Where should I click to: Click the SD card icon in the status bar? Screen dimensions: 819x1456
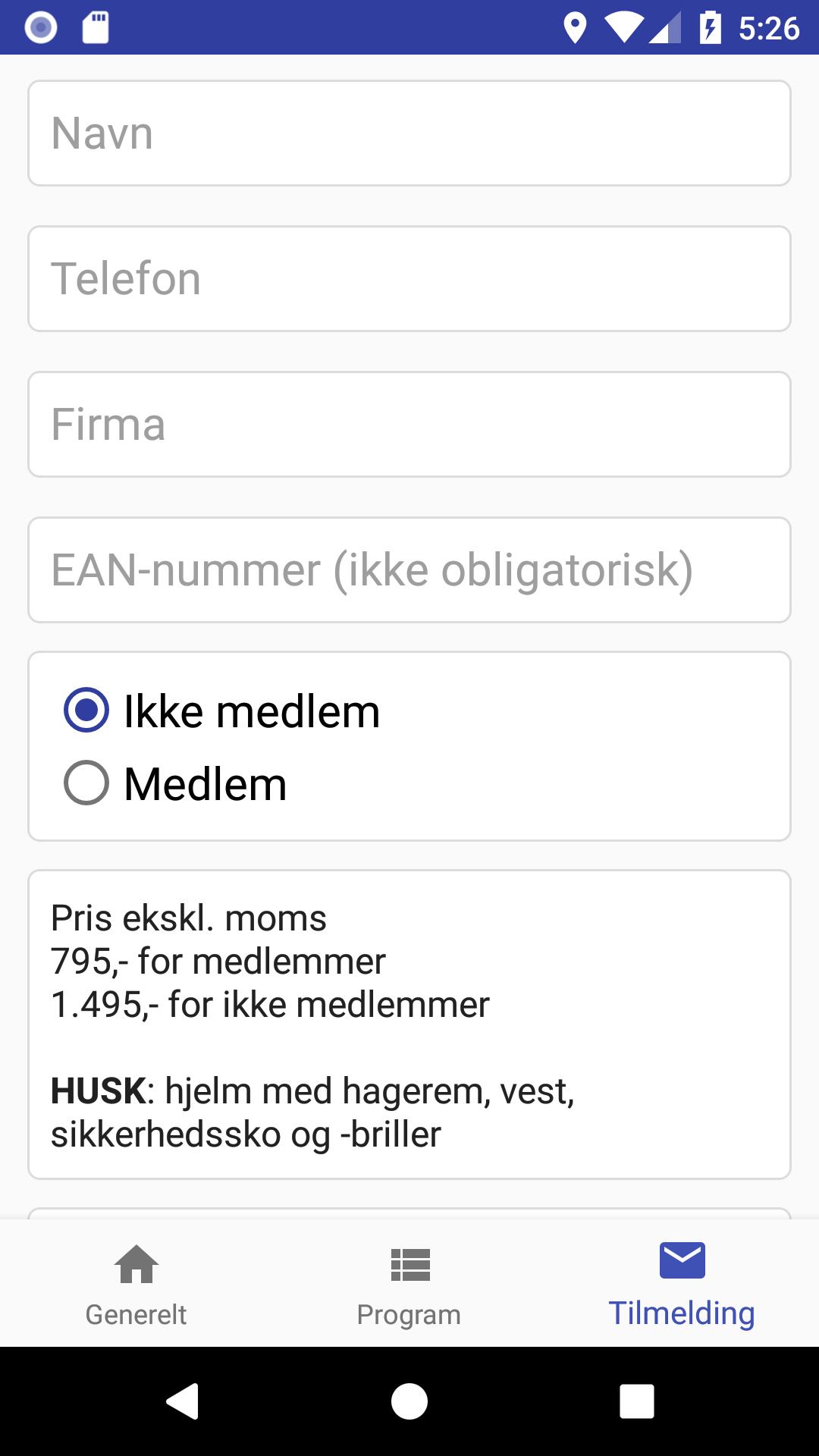[96, 27]
